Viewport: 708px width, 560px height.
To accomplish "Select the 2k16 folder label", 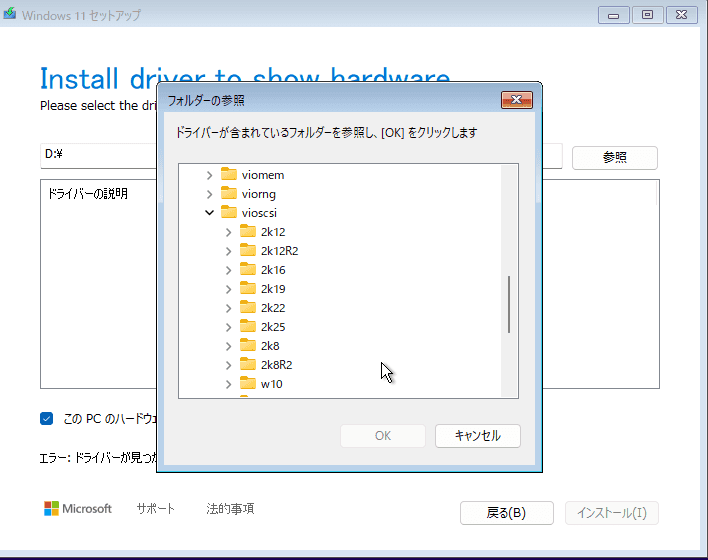I will tap(273, 270).
